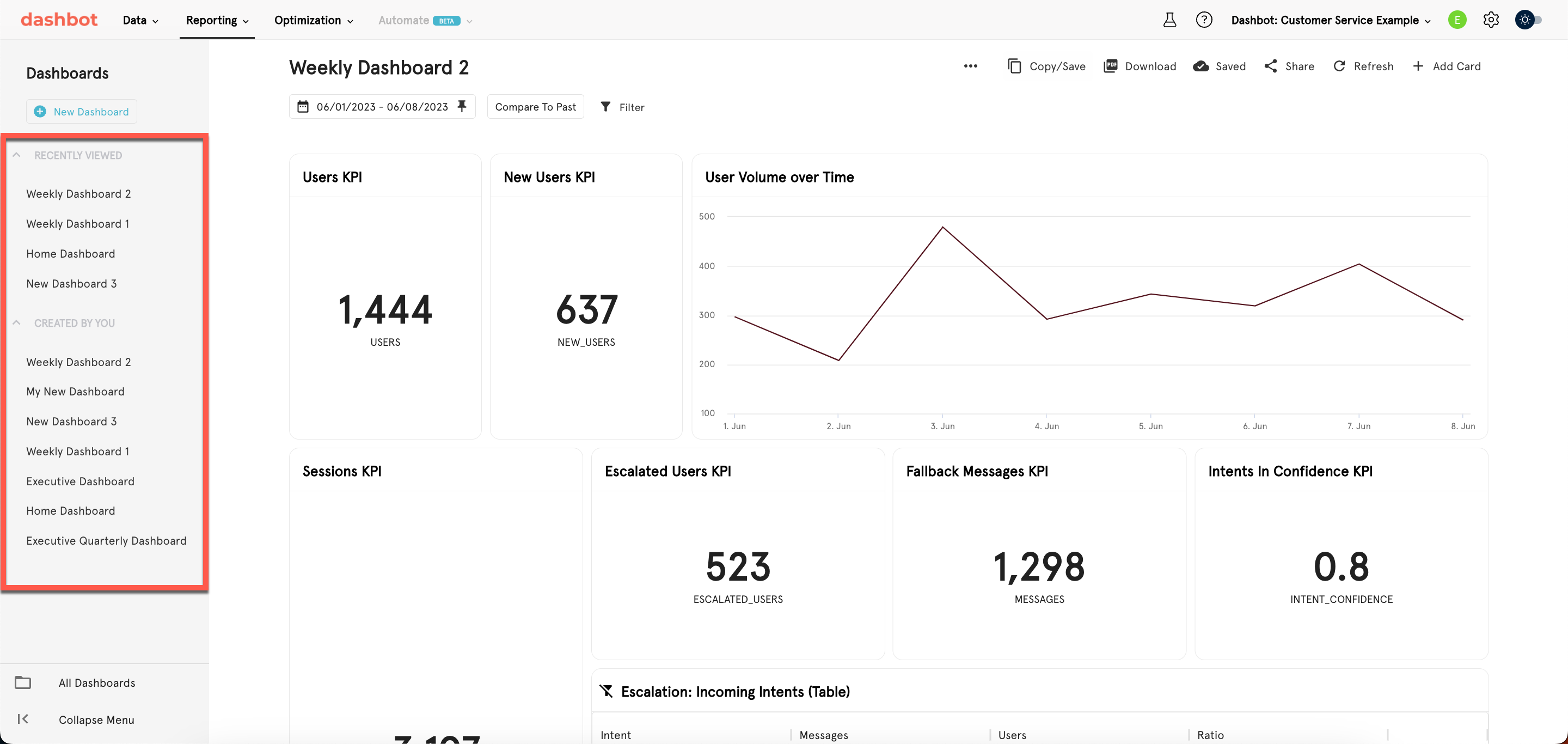Click the 0.8 intent confidence value

pos(1341,567)
